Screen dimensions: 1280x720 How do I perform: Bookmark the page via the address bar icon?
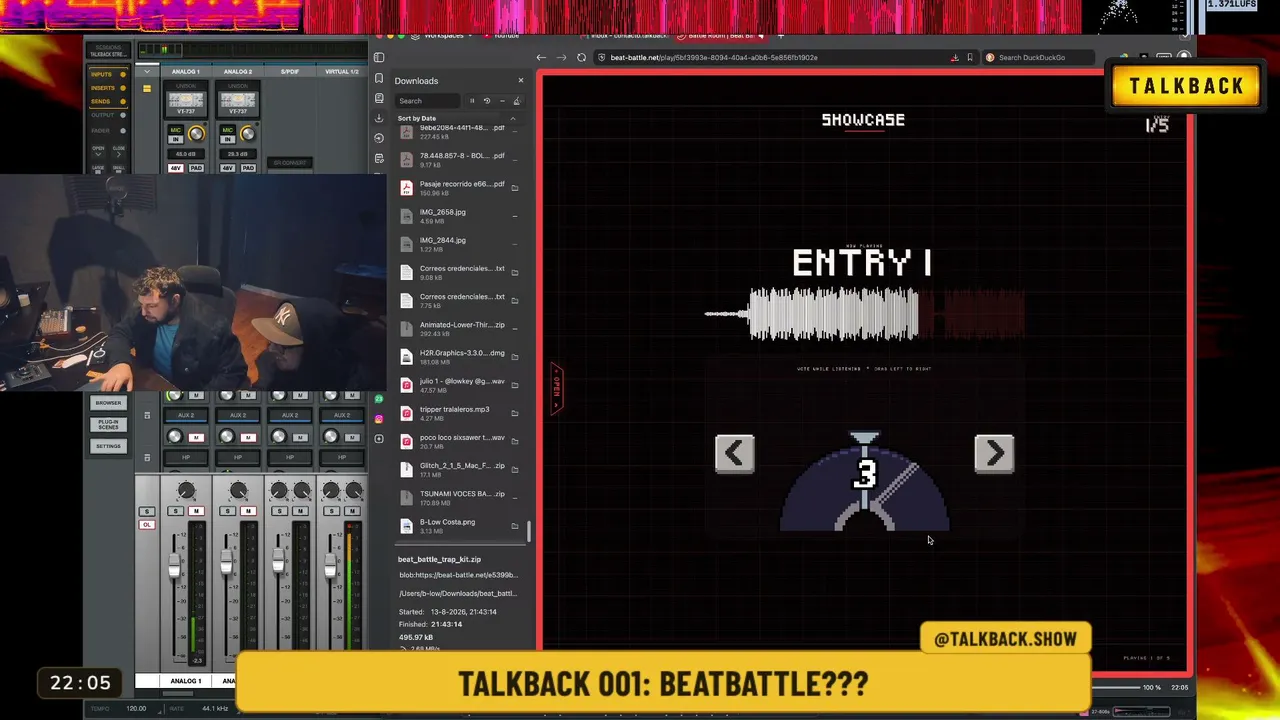point(970,57)
